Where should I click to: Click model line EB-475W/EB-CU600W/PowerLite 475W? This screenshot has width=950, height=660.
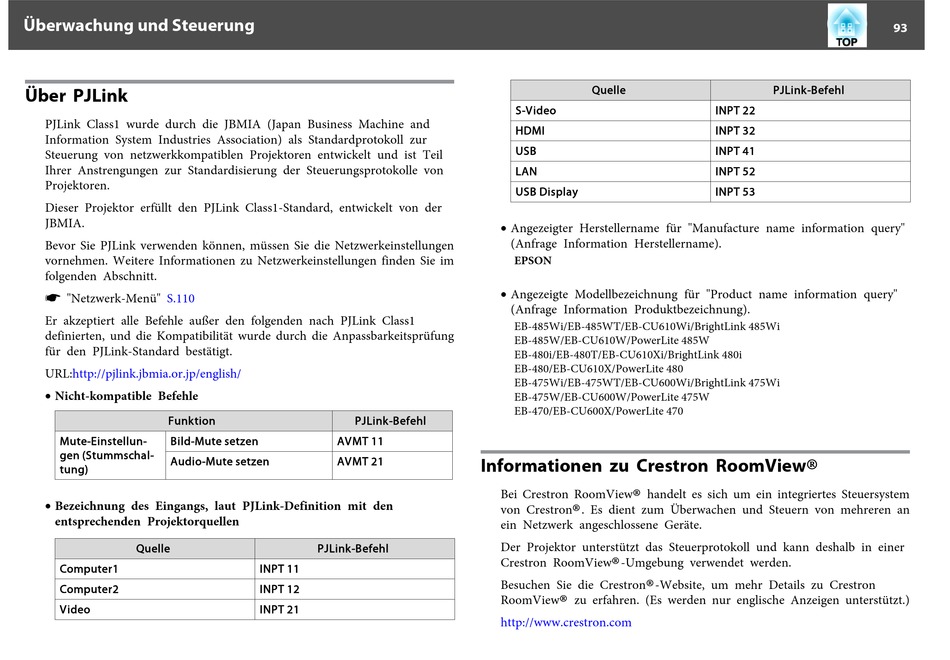[x=611, y=397]
